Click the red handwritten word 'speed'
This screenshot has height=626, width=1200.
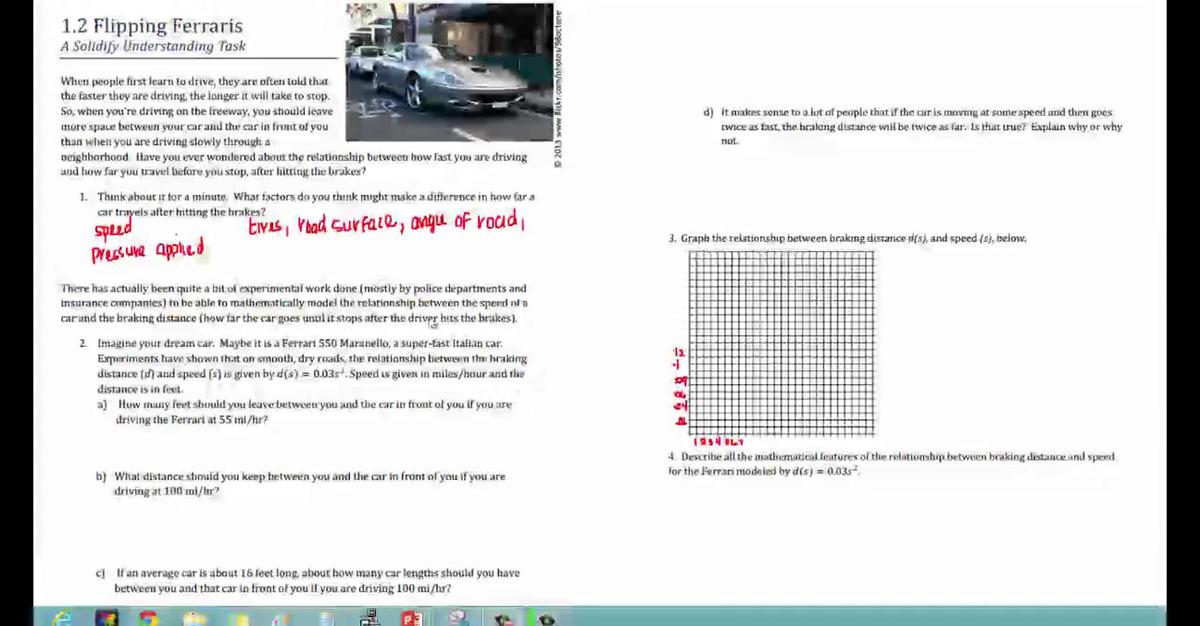pos(112,230)
